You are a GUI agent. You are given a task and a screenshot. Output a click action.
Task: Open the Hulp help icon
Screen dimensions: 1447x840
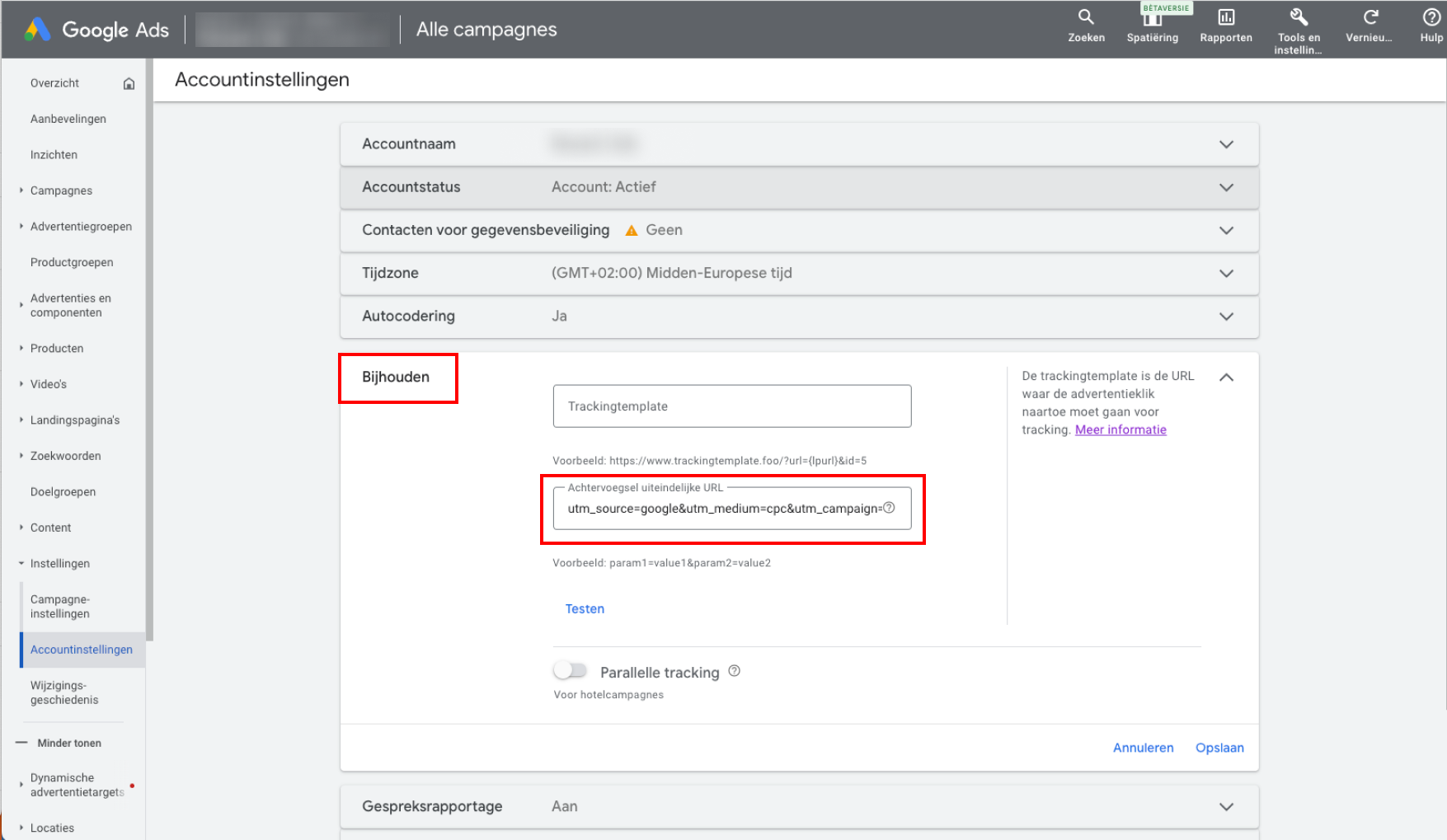[x=1432, y=16]
